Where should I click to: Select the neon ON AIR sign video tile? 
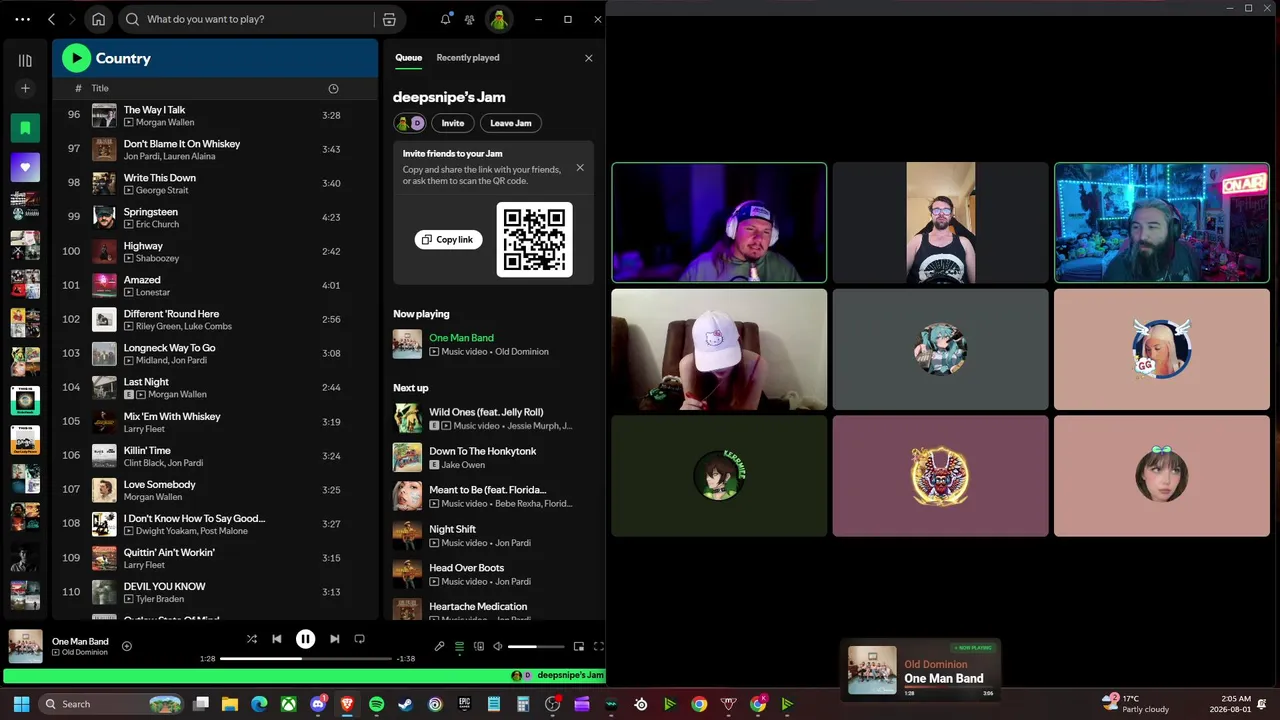[x=1162, y=223]
